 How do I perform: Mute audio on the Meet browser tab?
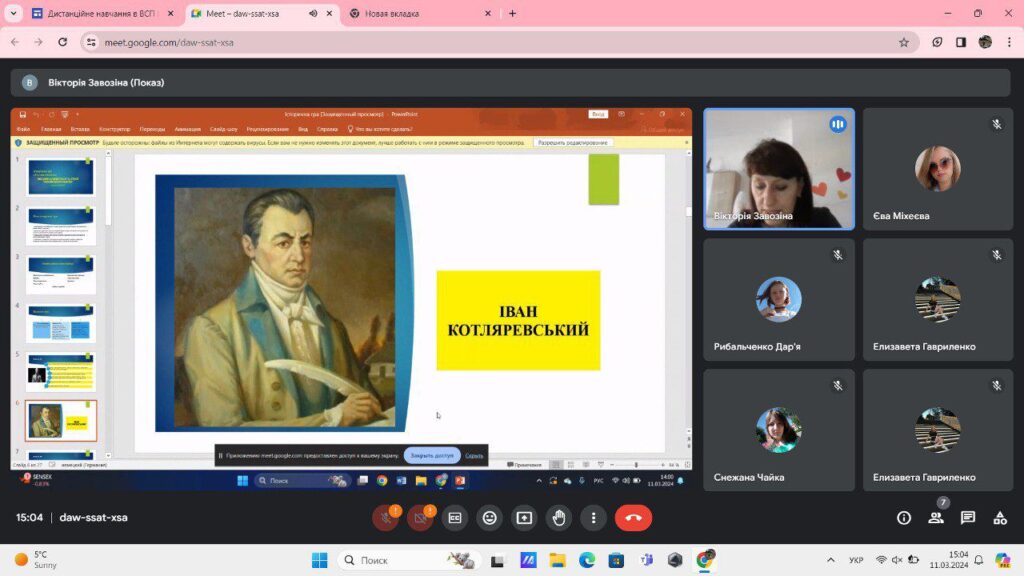tap(313, 13)
